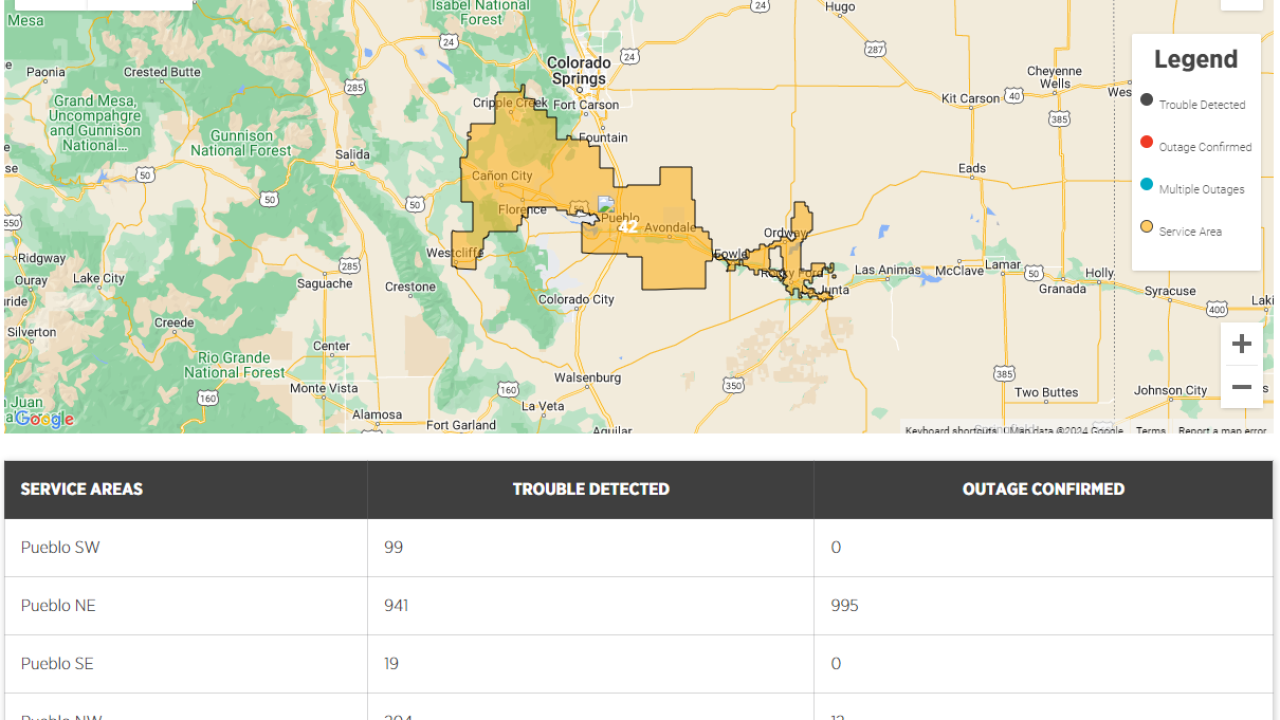Open the Keyboard shortcuts link
Image resolution: width=1280 pixels, height=720 pixels.
[x=950, y=431]
